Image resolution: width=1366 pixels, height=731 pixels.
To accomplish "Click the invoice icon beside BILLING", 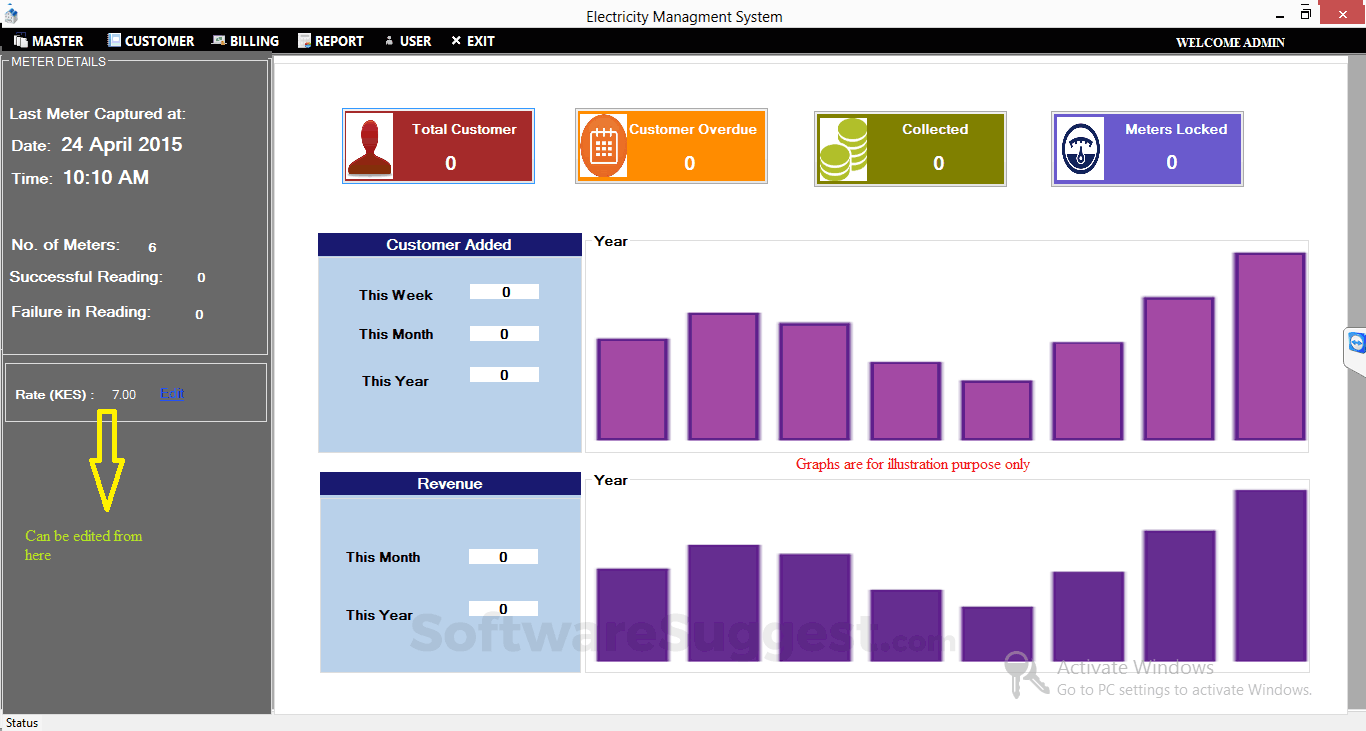I will pos(216,40).
